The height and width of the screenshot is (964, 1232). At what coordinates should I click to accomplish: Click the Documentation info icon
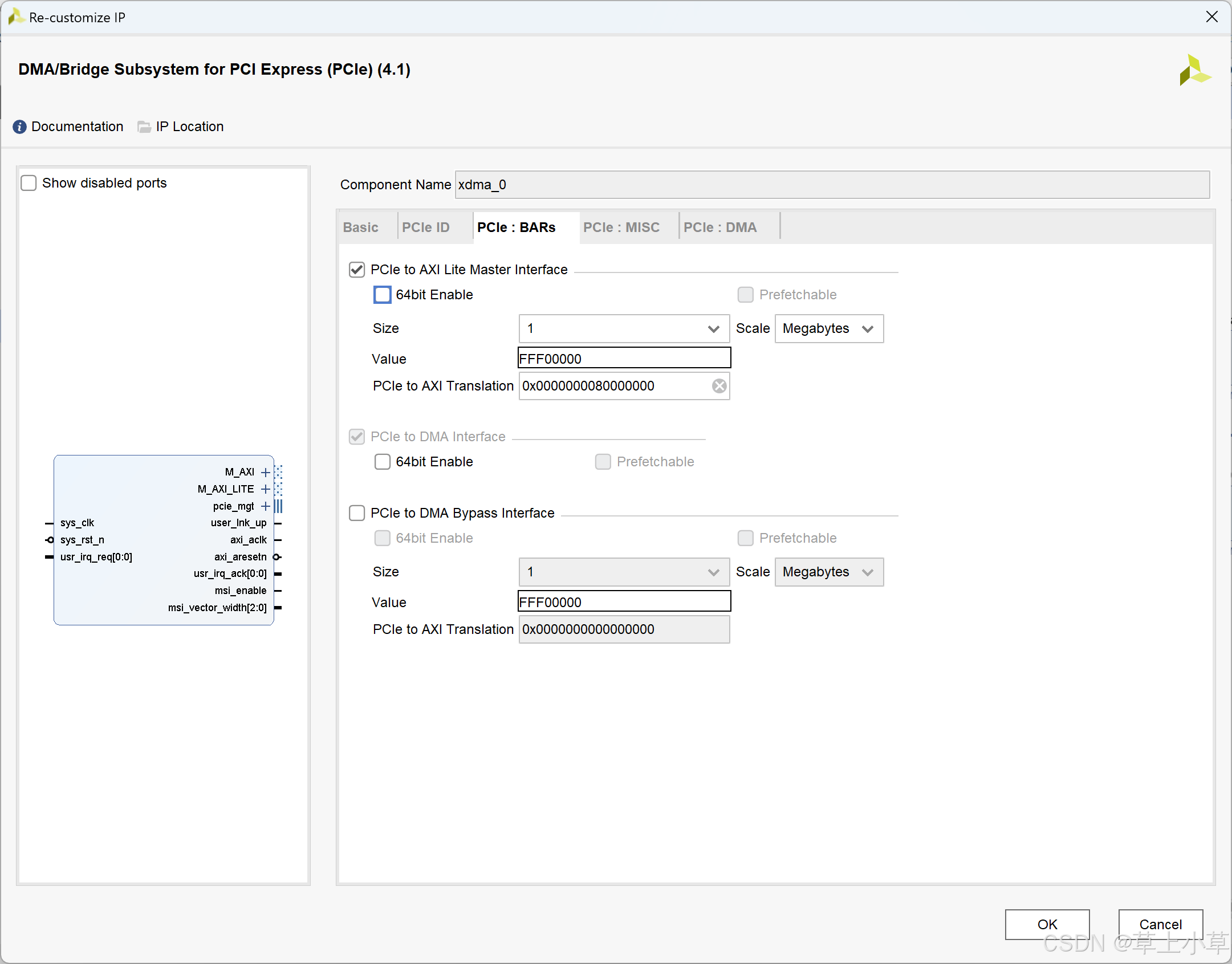tap(19, 127)
